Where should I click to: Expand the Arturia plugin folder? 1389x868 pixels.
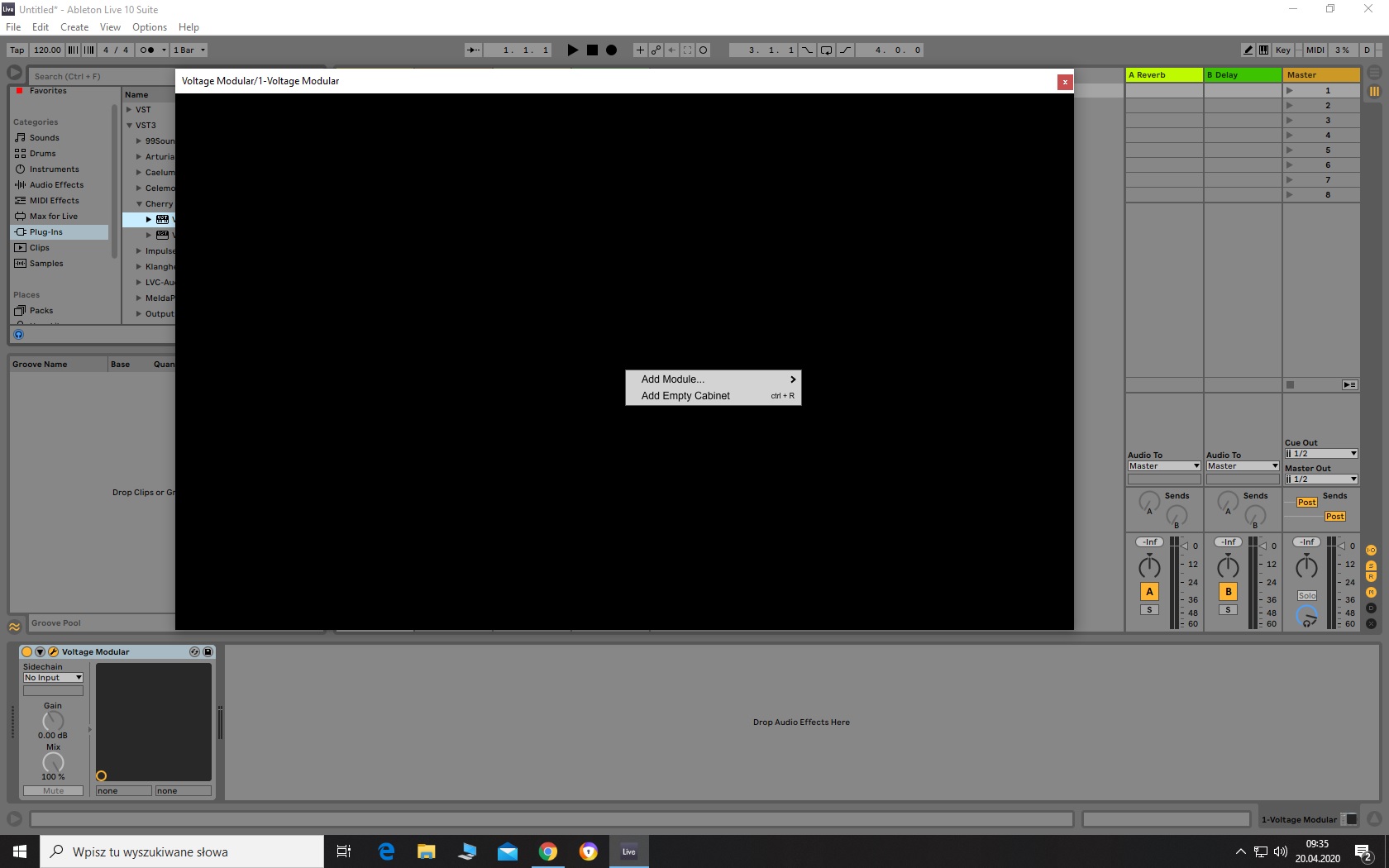(x=139, y=156)
